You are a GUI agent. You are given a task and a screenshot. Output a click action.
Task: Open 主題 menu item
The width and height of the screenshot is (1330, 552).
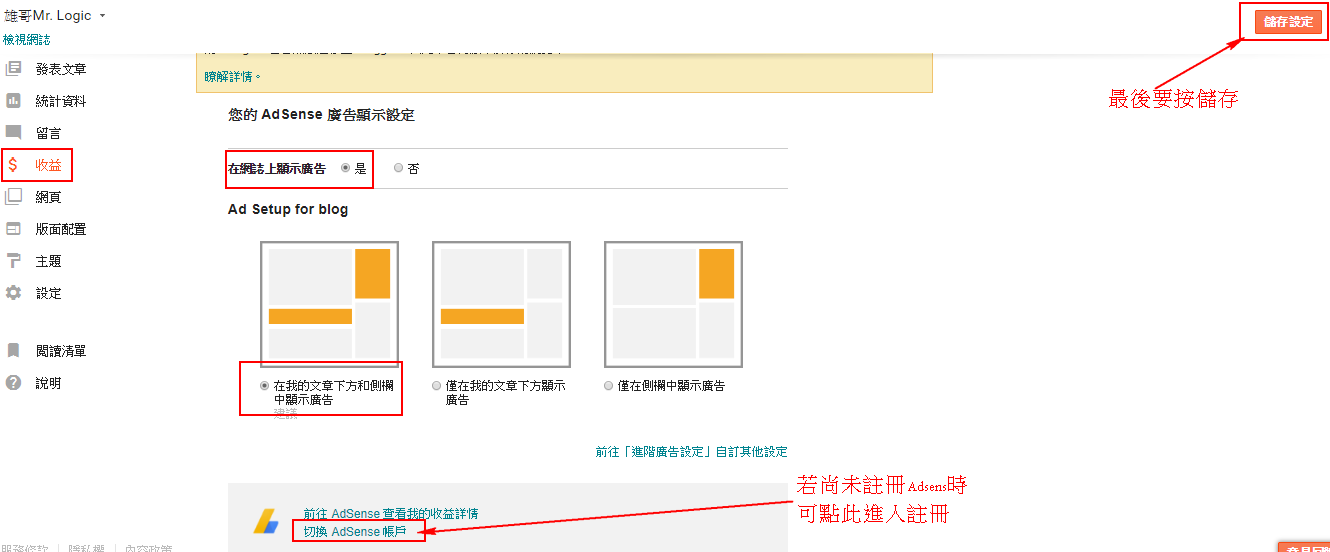point(49,261)
